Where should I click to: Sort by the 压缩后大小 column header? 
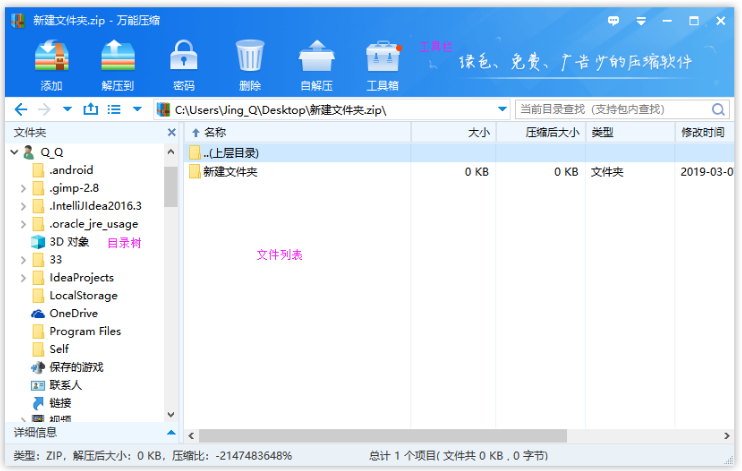pyautogui.click(x=553, y=132)
